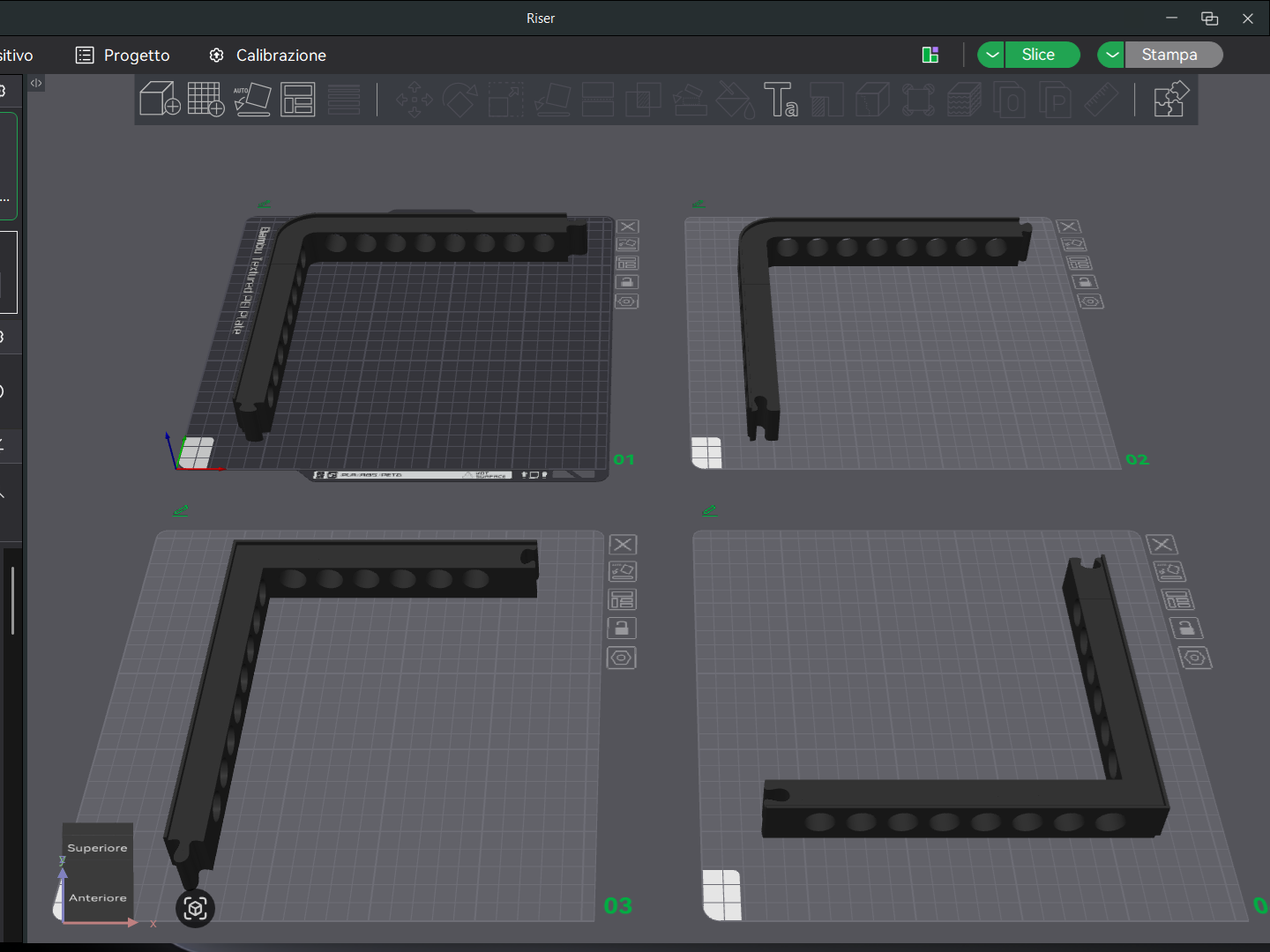Expand the Stampa dropdown arrow
Screen dimensions: 1270x952
tap(1111, 55)
